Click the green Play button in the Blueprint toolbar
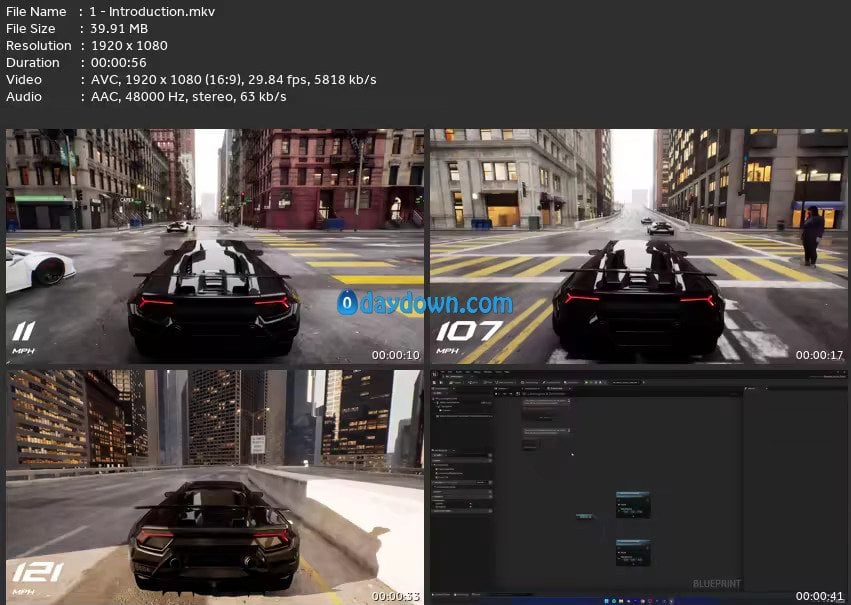 pos(586,382)
